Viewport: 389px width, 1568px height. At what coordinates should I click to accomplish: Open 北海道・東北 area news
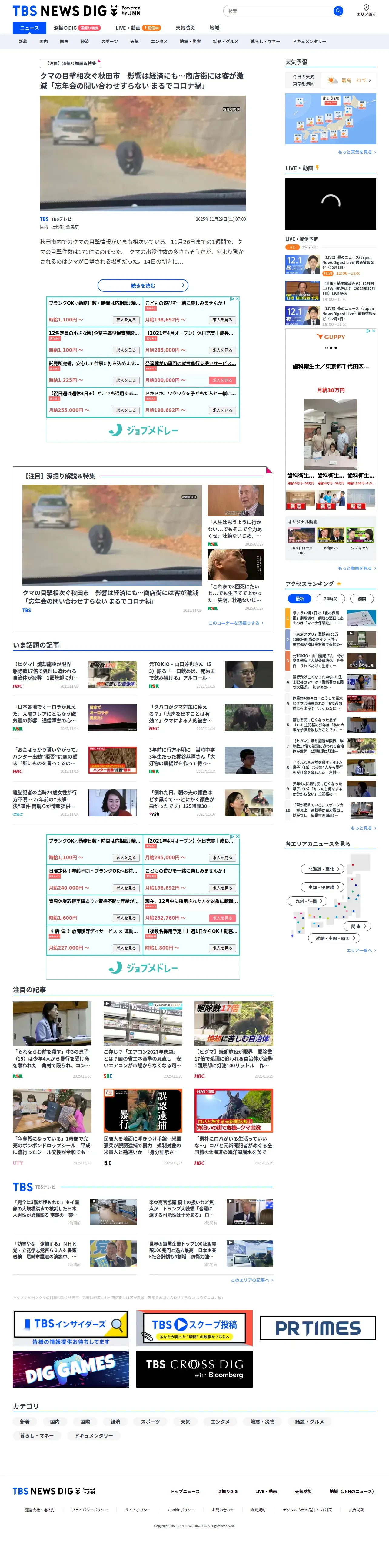[323, 869]
